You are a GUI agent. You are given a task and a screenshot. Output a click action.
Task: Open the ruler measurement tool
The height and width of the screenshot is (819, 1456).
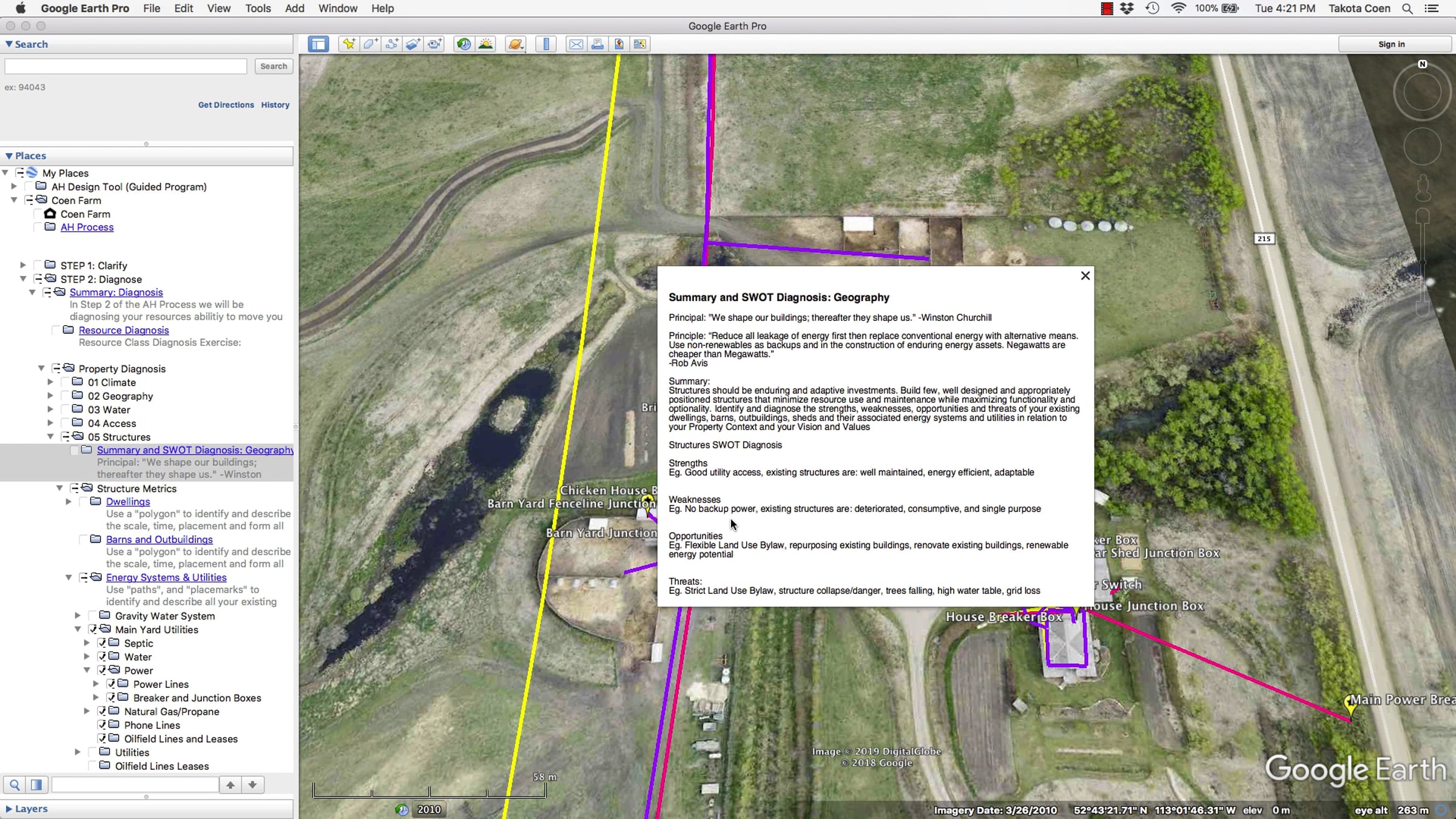(x=546, y=44)
